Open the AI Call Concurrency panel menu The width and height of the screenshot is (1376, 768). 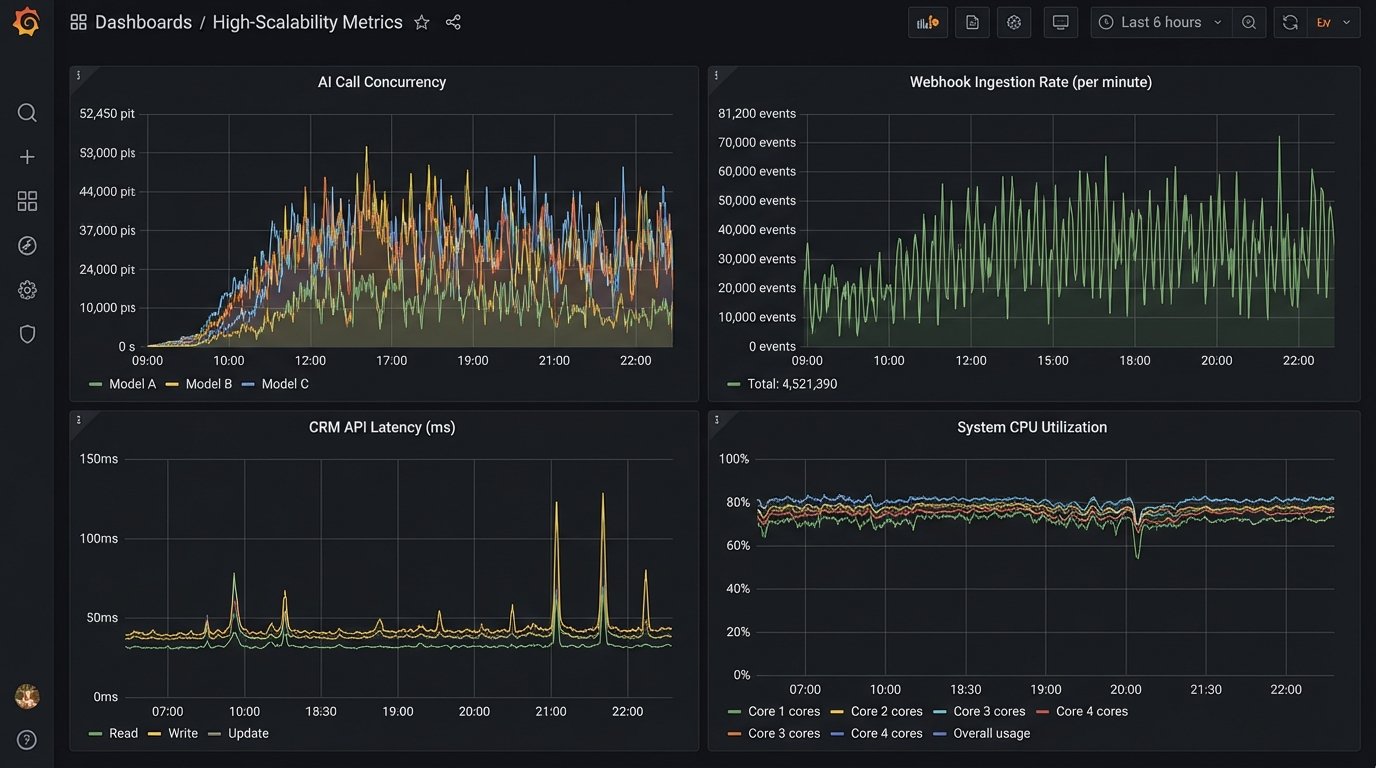(78, 75)
